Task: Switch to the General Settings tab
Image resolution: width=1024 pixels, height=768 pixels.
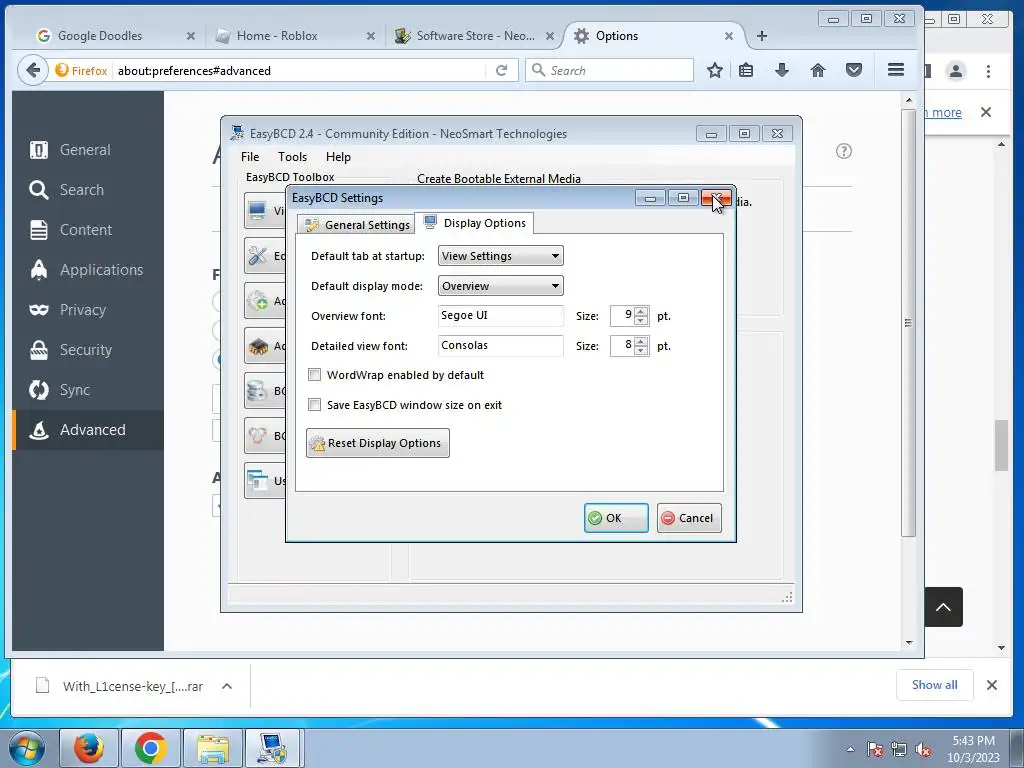Action: click(357, 225)
